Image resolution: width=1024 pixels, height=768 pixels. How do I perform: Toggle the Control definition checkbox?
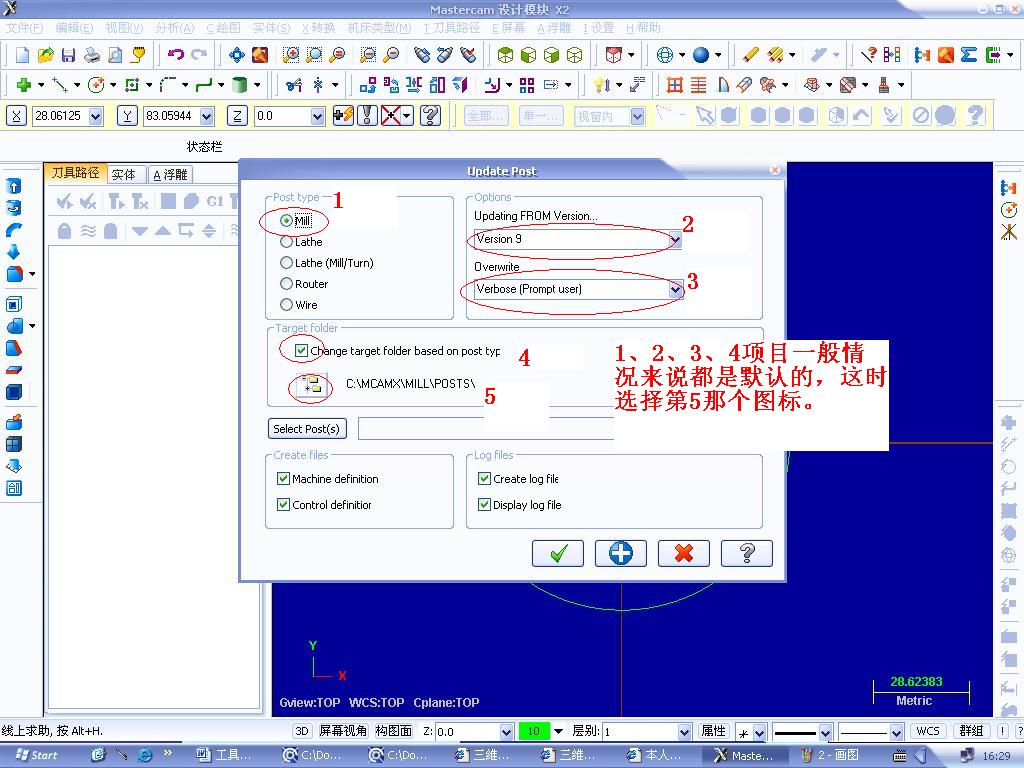pos(283,505)
